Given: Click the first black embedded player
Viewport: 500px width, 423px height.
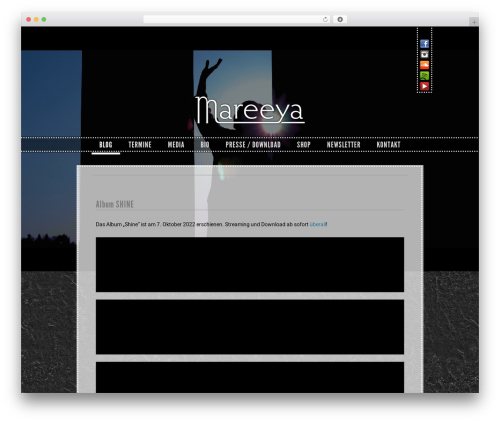Looking at the screenshot, I should (250, 265).
